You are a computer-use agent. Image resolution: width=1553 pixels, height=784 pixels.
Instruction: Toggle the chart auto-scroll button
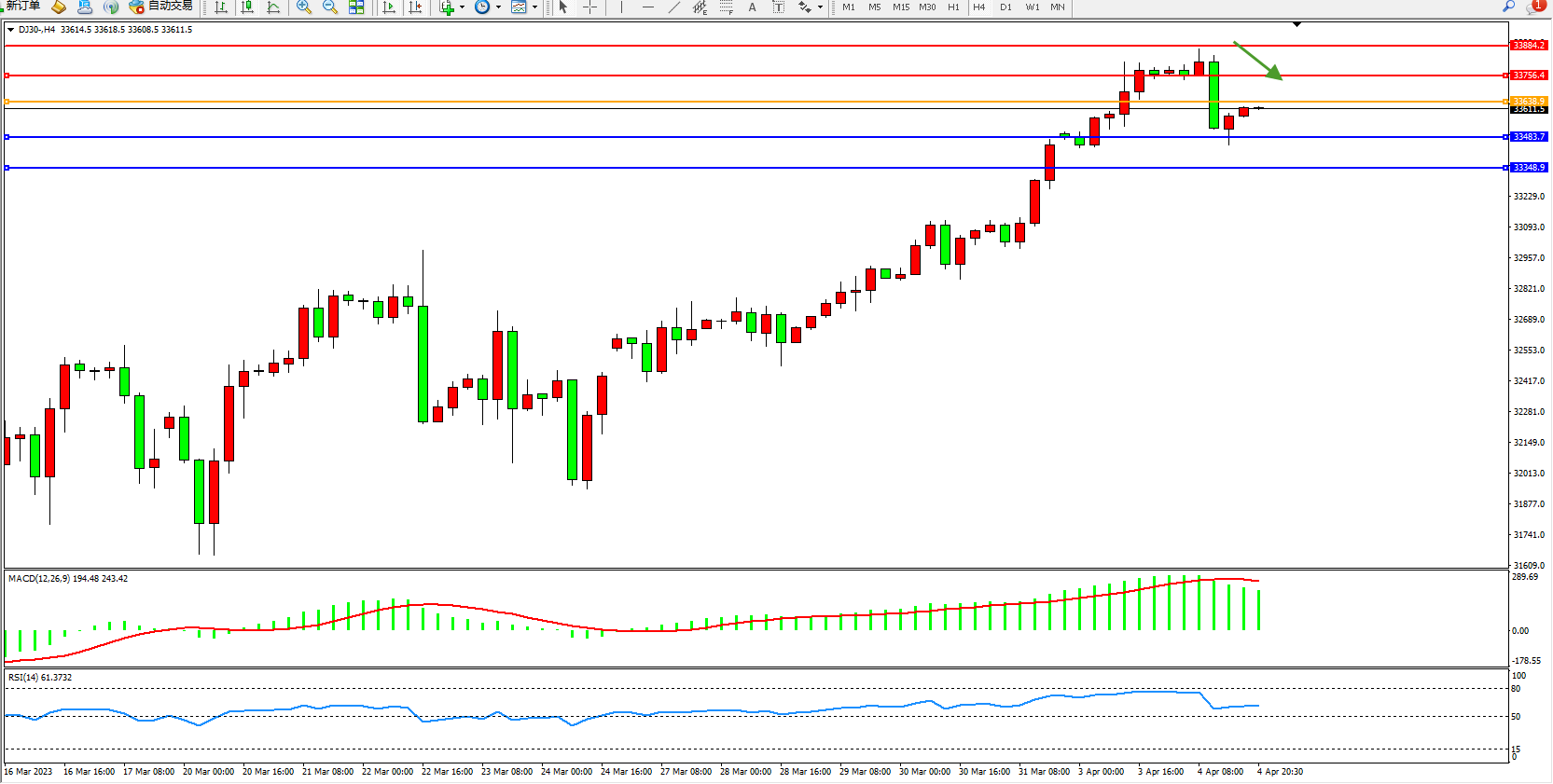tap(389, 7)
